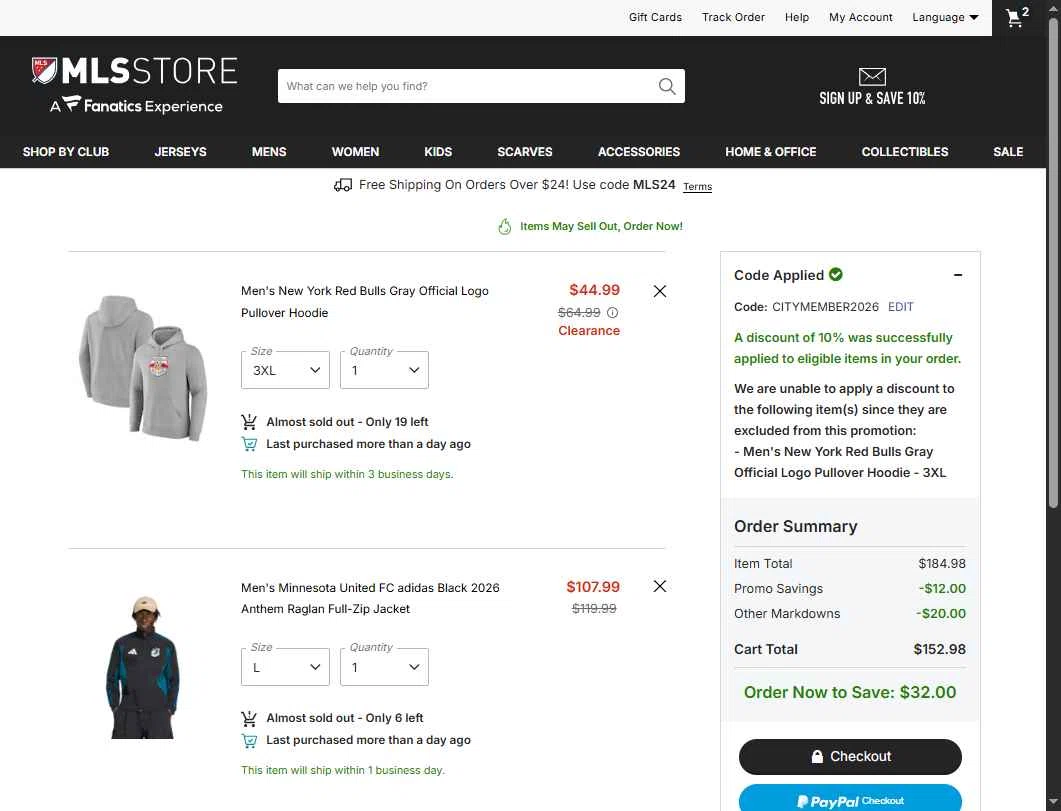This screenshot has height=811, width=1061.
Task: Open the hoodie Quantity dropdown
Action: 384,370
